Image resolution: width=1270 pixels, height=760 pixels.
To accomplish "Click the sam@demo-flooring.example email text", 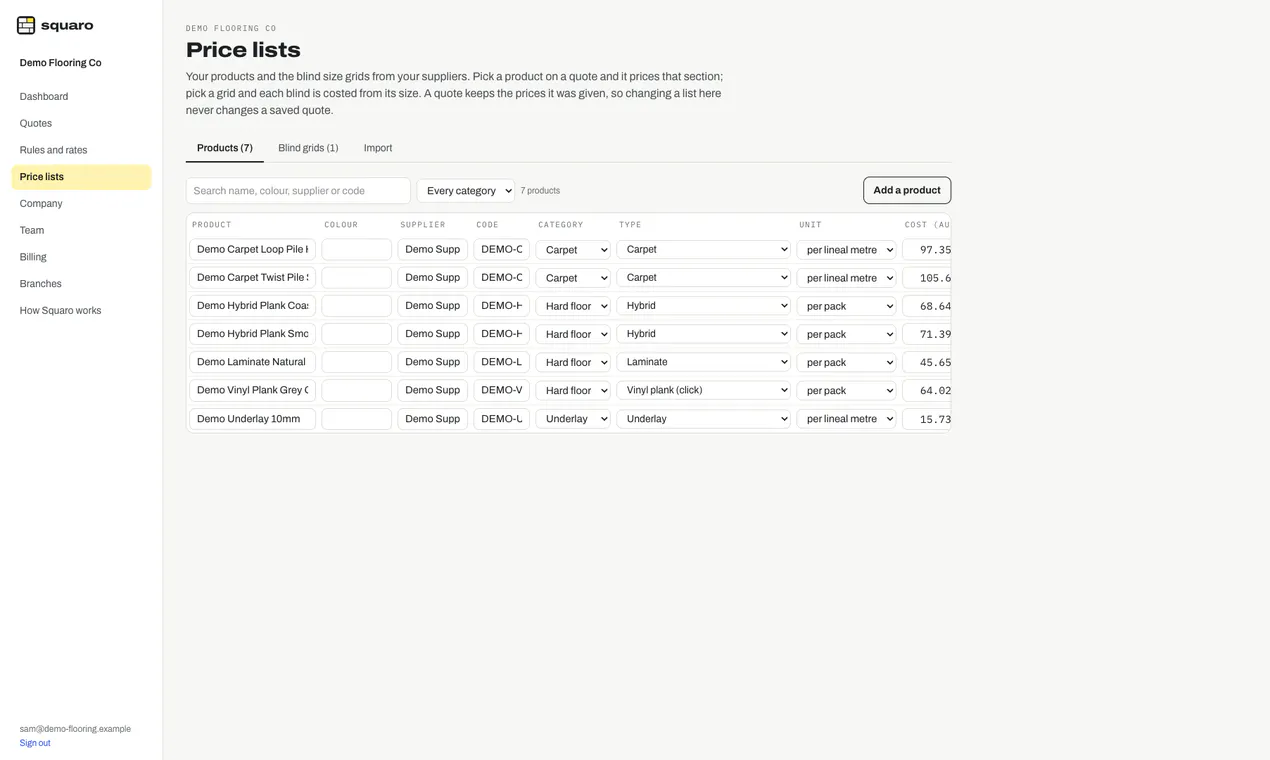I will (75, 729).
